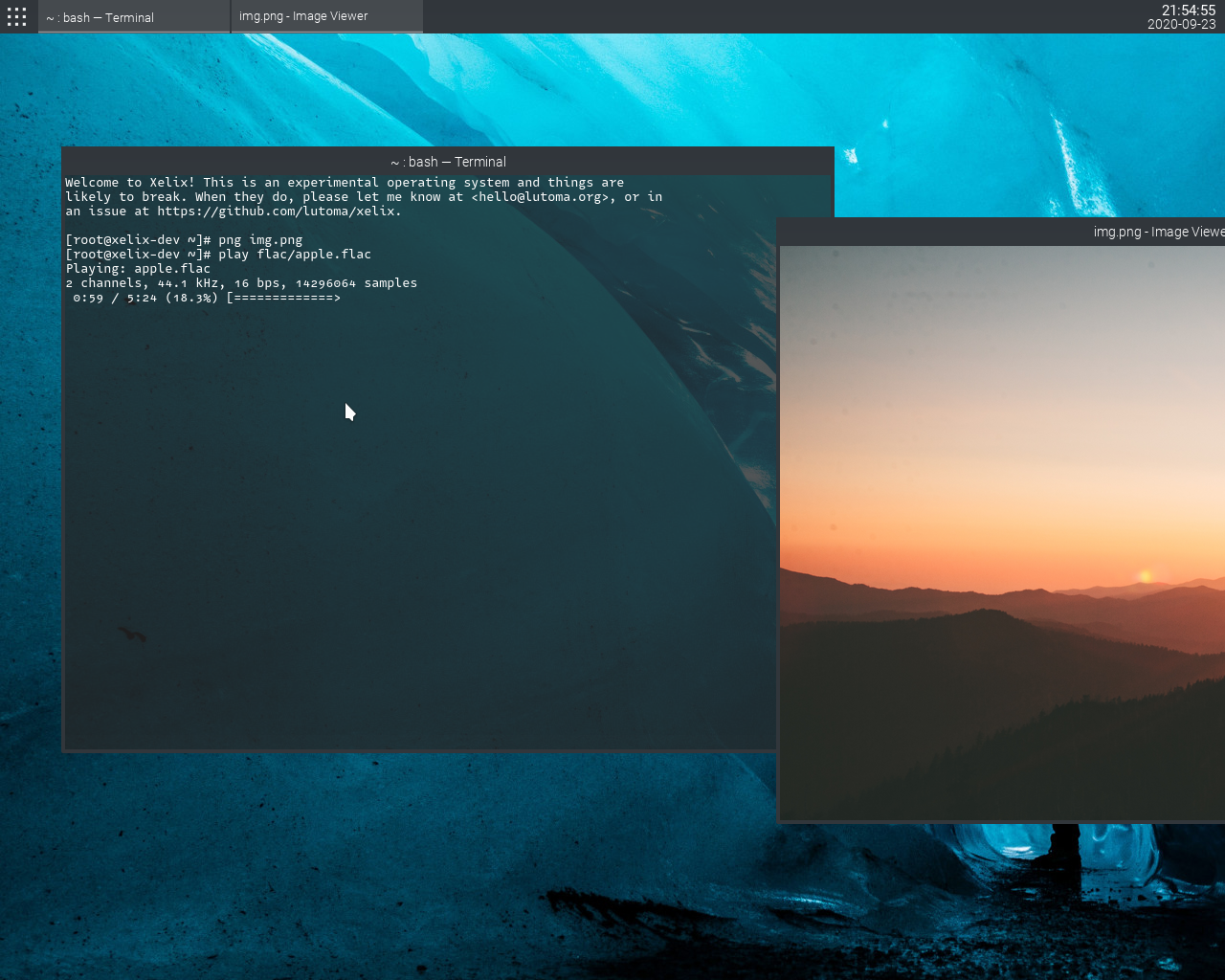Click the Image Viewer window title bar

point(1001,232)
